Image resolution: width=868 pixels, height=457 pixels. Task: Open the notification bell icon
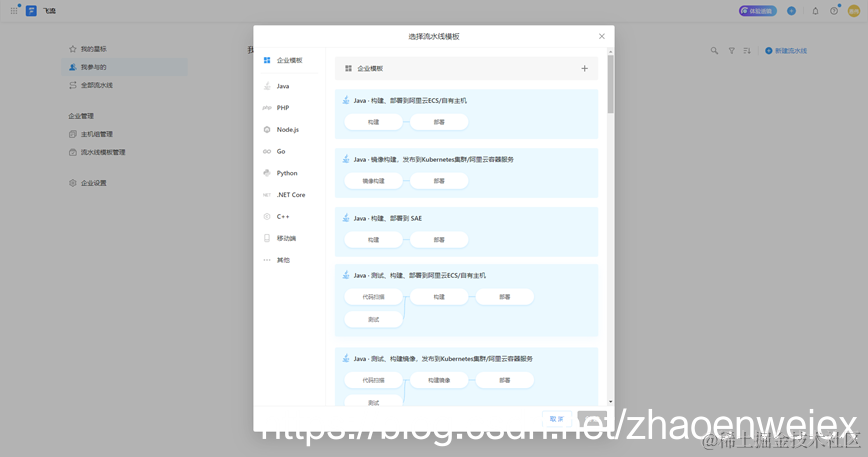pyautogui.click(x=815, y=11)
